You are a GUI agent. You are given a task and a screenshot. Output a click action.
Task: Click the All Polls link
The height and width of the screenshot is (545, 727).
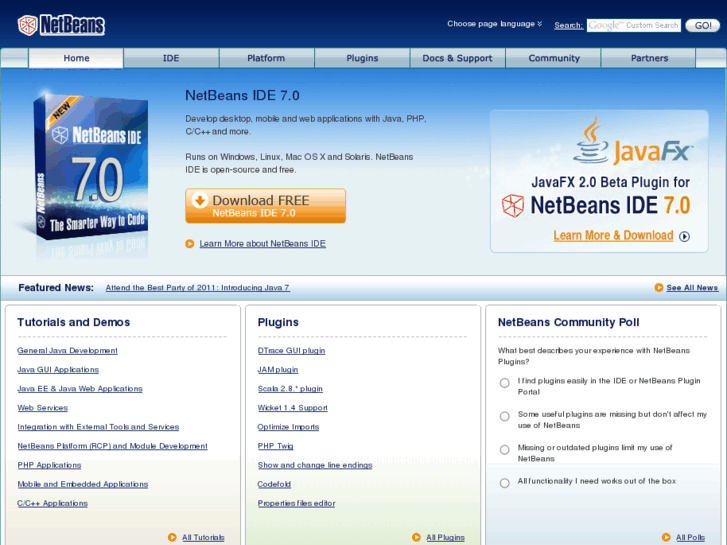[x=690, y=537]
